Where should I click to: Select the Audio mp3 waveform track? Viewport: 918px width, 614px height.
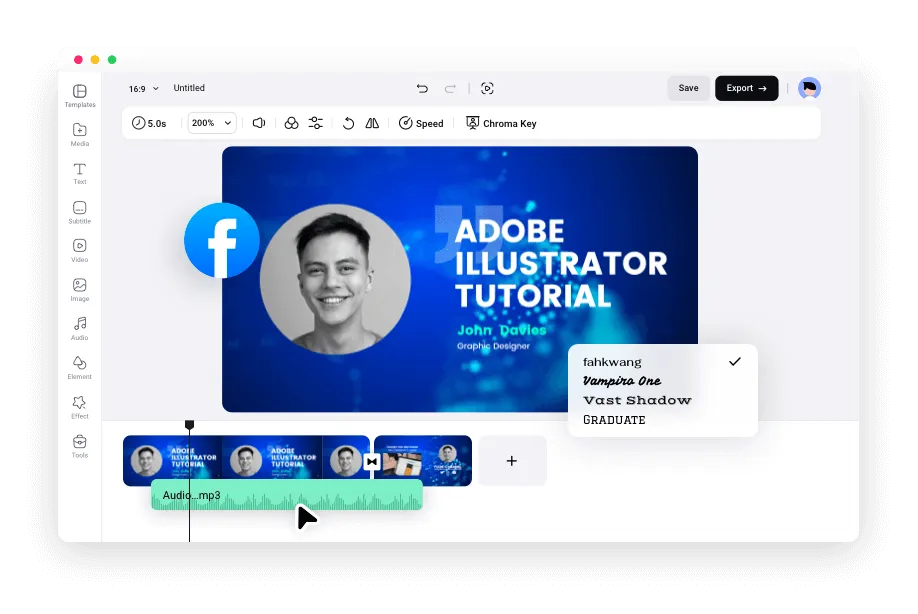tap(286, 495)
